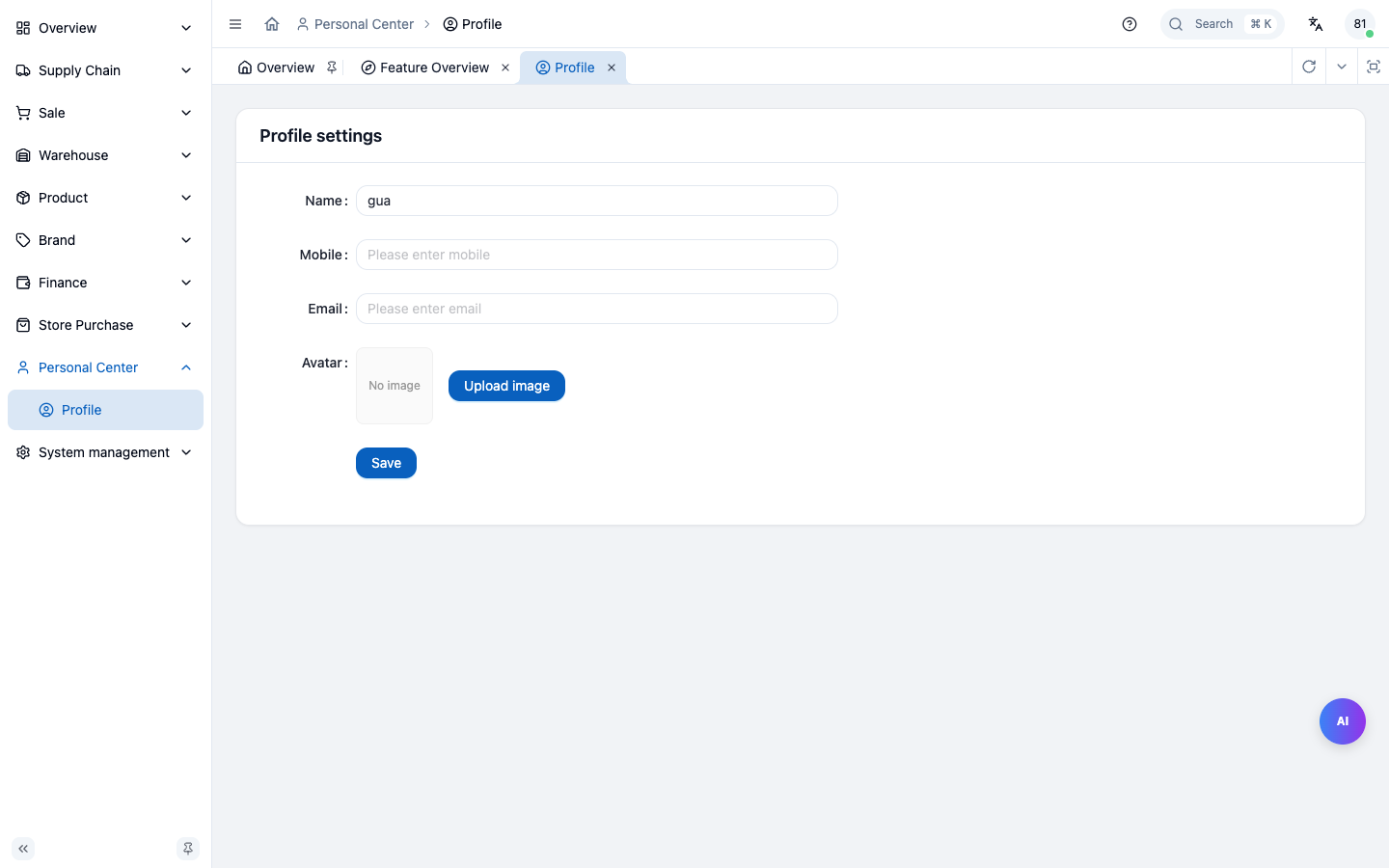
Task: Refresh the current tab with reload icon
Action: click(1309, 67)
